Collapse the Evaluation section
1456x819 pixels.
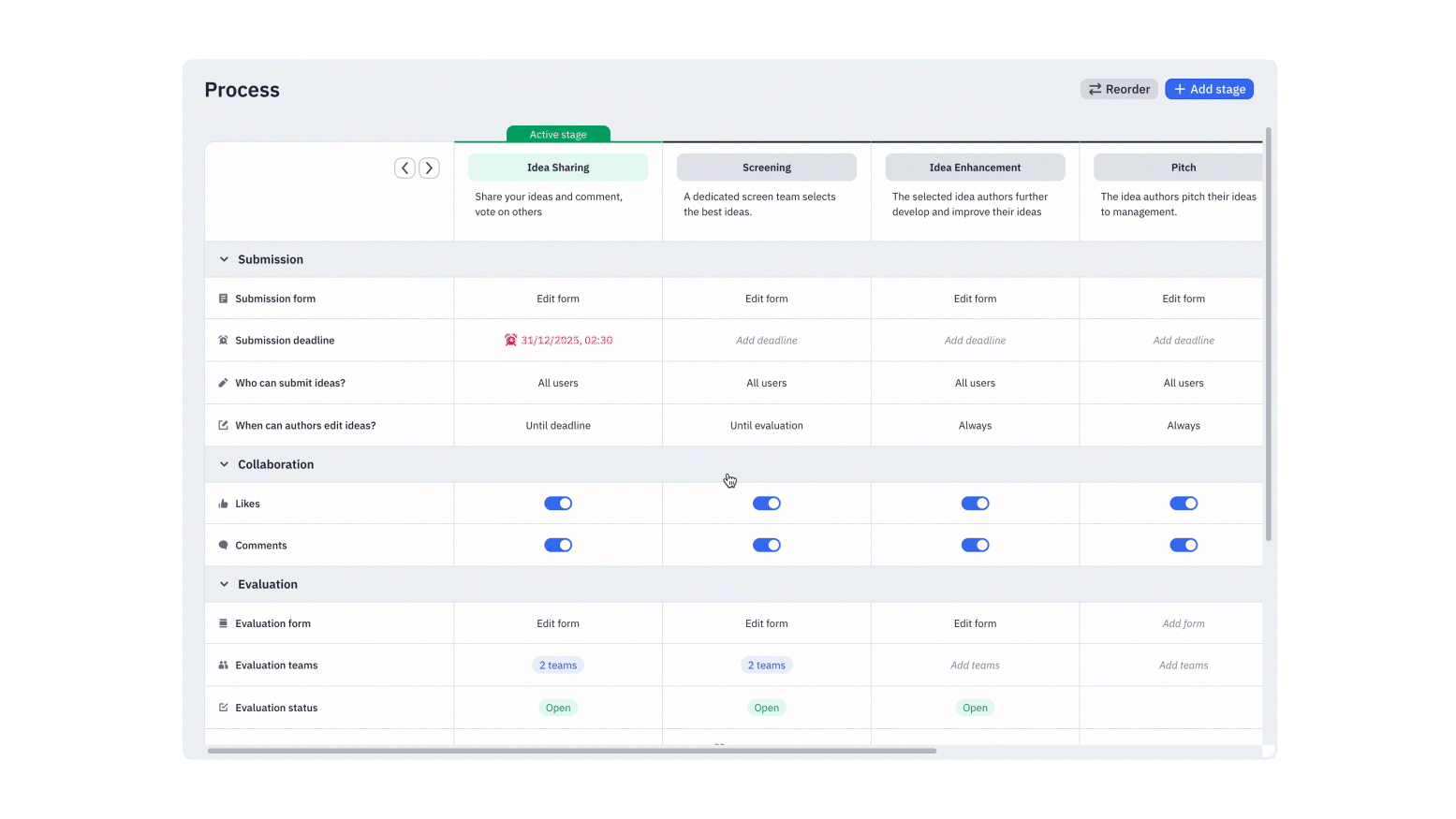[x=224, y=583]
